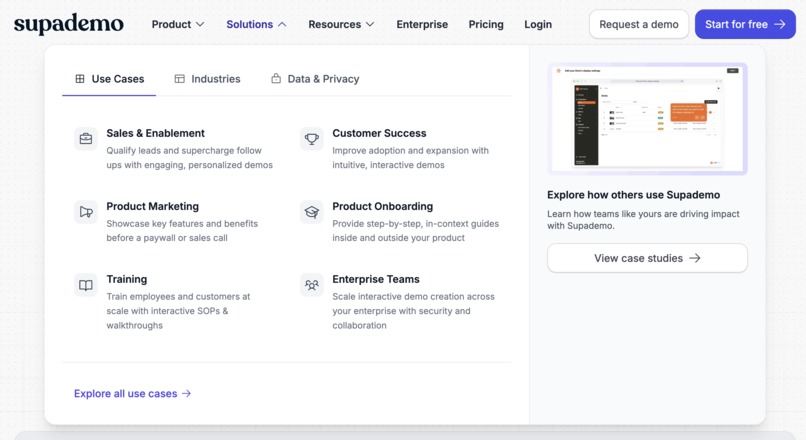
Task: Click the arrow in Start for free
Action: pos(780,24)
